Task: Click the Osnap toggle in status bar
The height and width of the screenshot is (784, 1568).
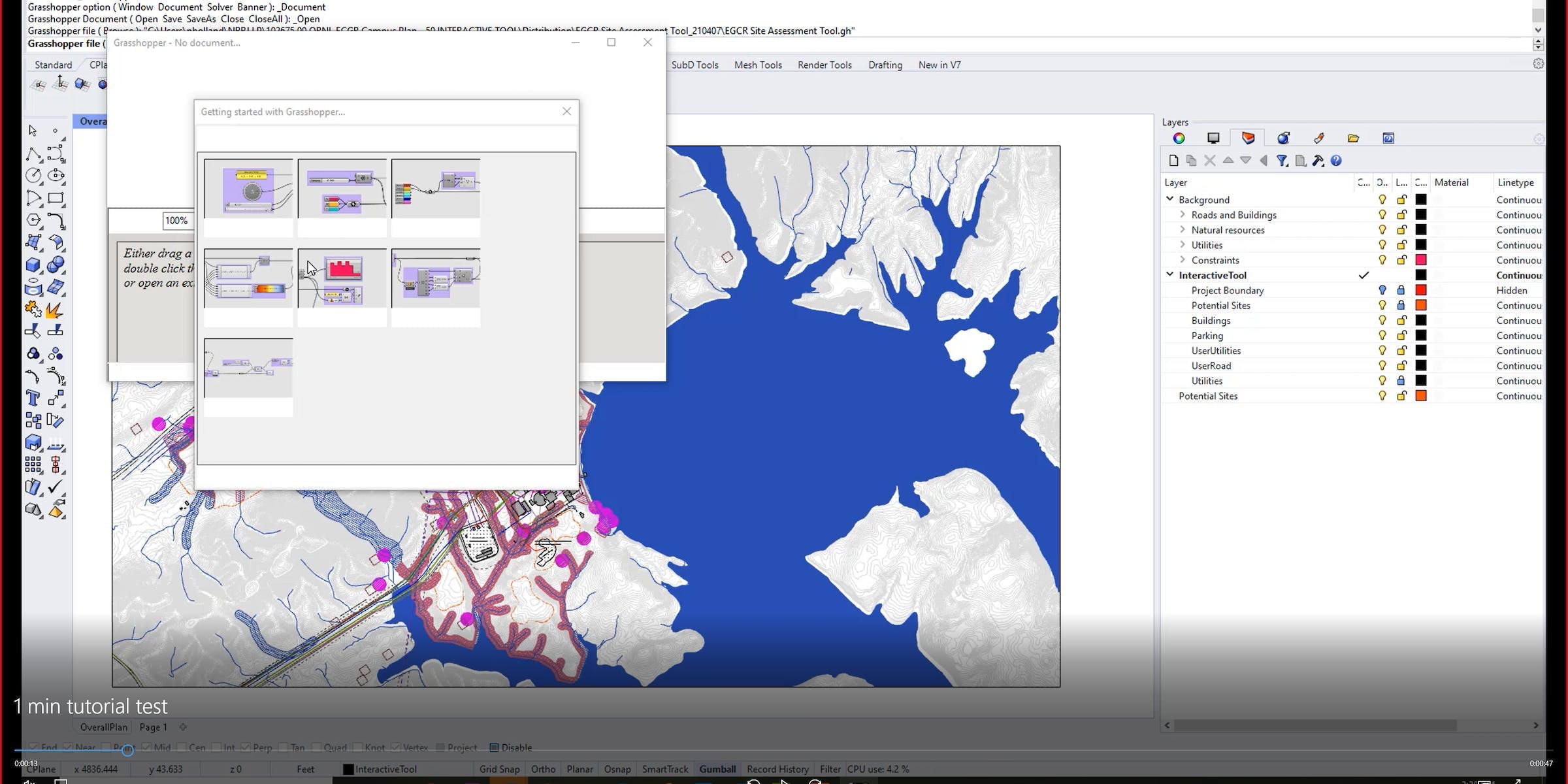Action: (x=617, y=769)
